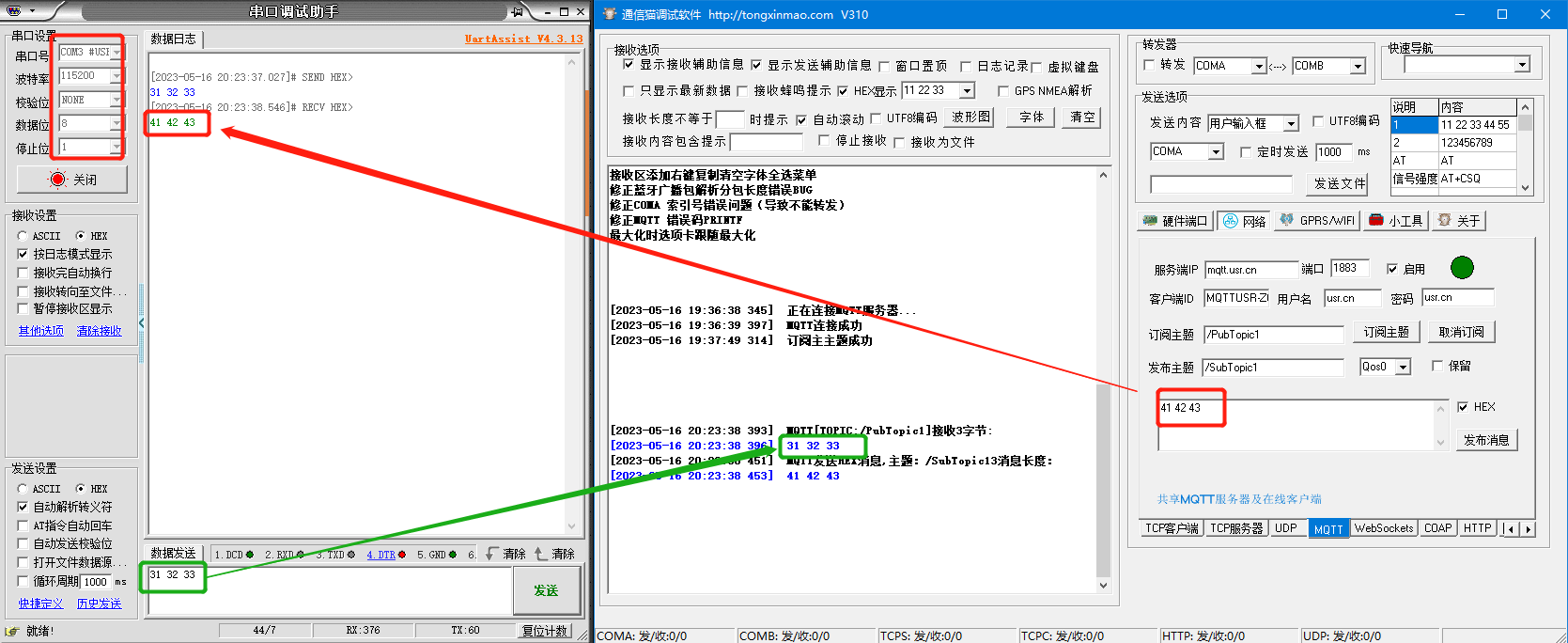Click the green MQTT connection status indicator
The image size is (1568, 643).
tap(1462, 268)
